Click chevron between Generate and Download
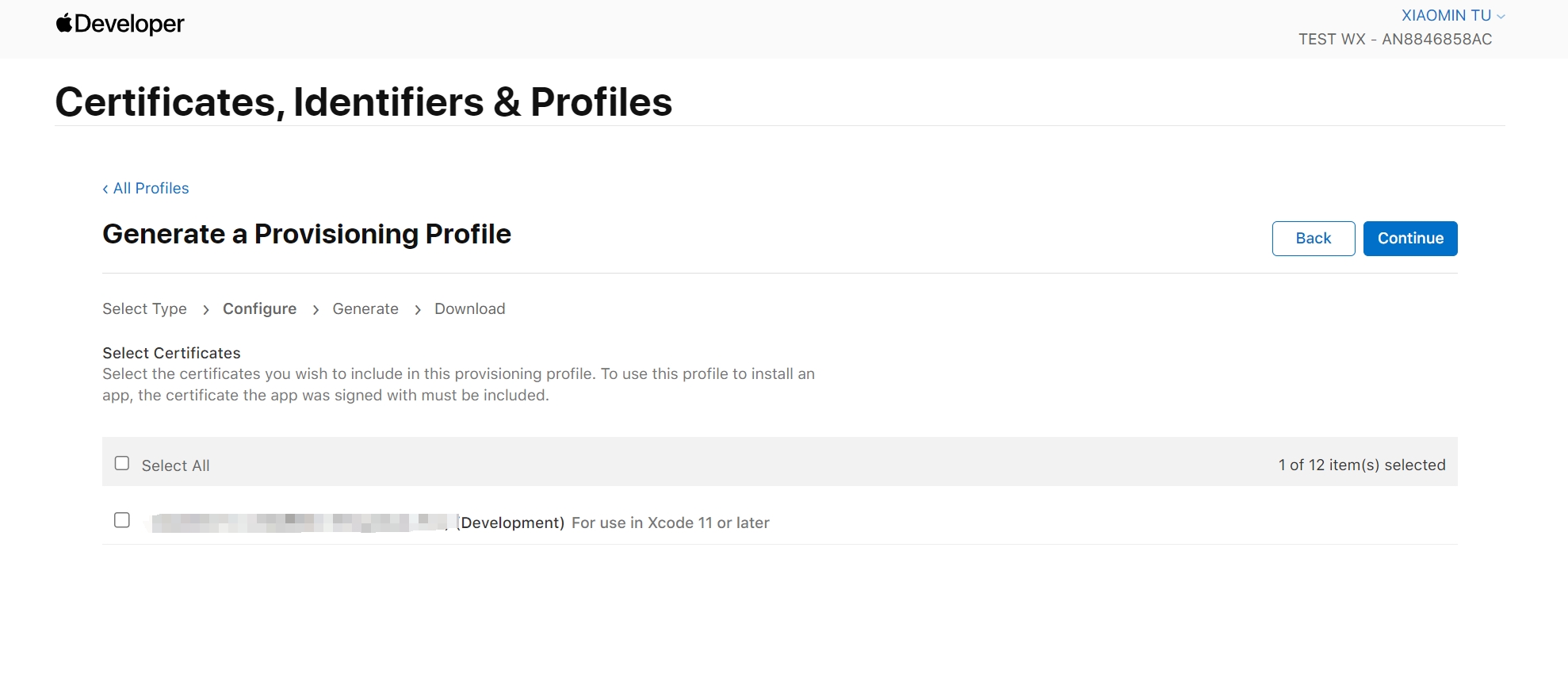This screenshot has height=693, width=1568. [417, 310]
